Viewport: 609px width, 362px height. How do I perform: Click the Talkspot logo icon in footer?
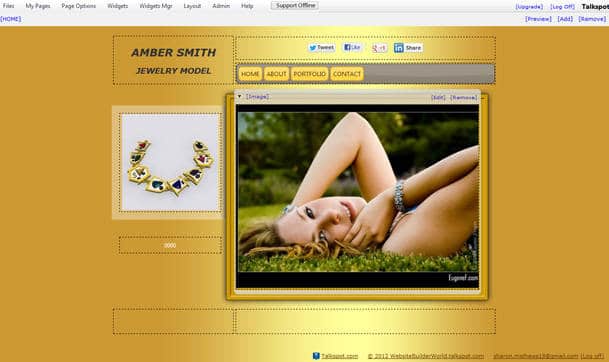coord(316,356)
